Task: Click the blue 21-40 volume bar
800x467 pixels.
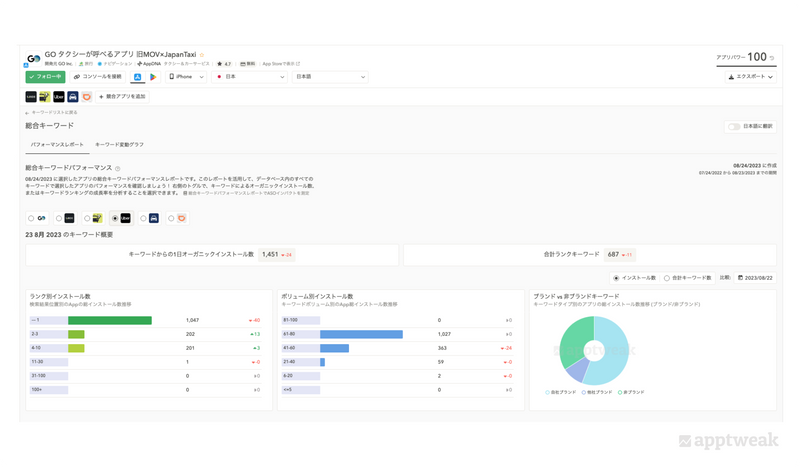Action: [x=322, y=362]
